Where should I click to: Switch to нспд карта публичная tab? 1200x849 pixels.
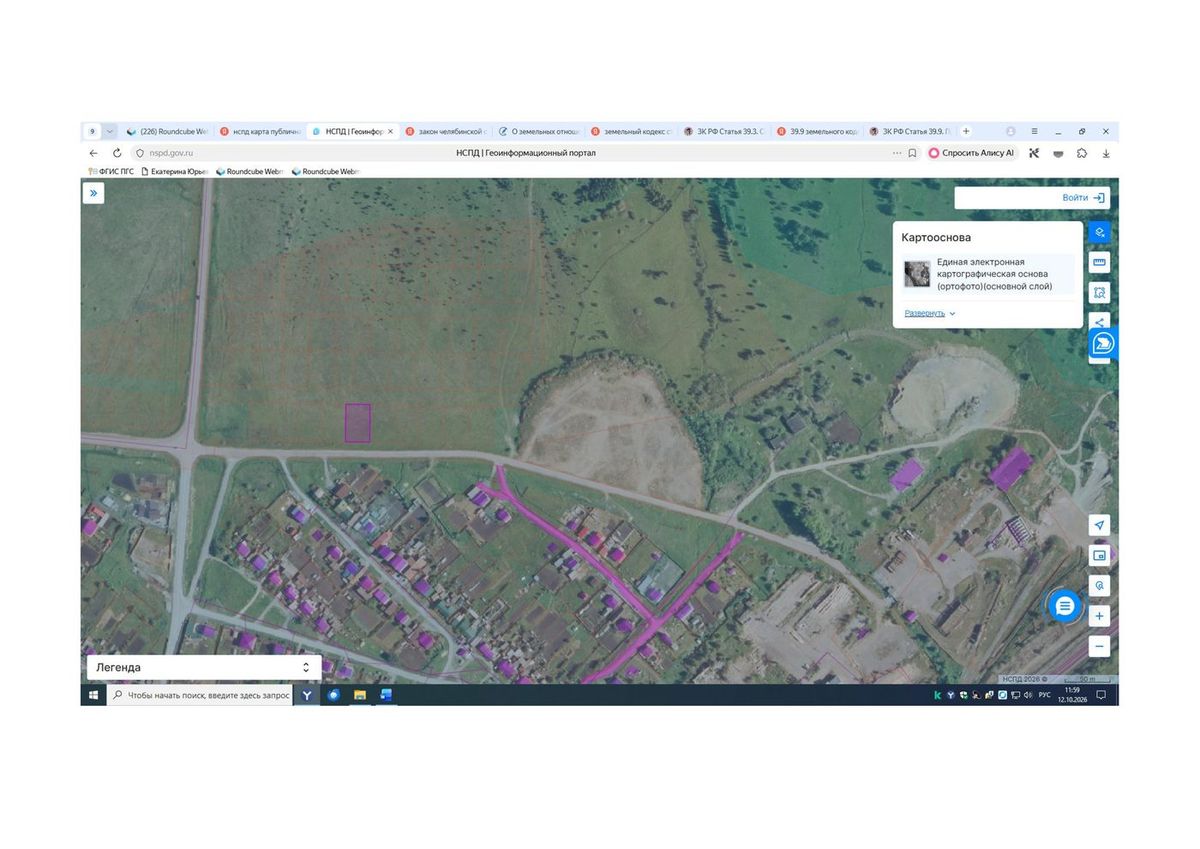click(260, 131)
